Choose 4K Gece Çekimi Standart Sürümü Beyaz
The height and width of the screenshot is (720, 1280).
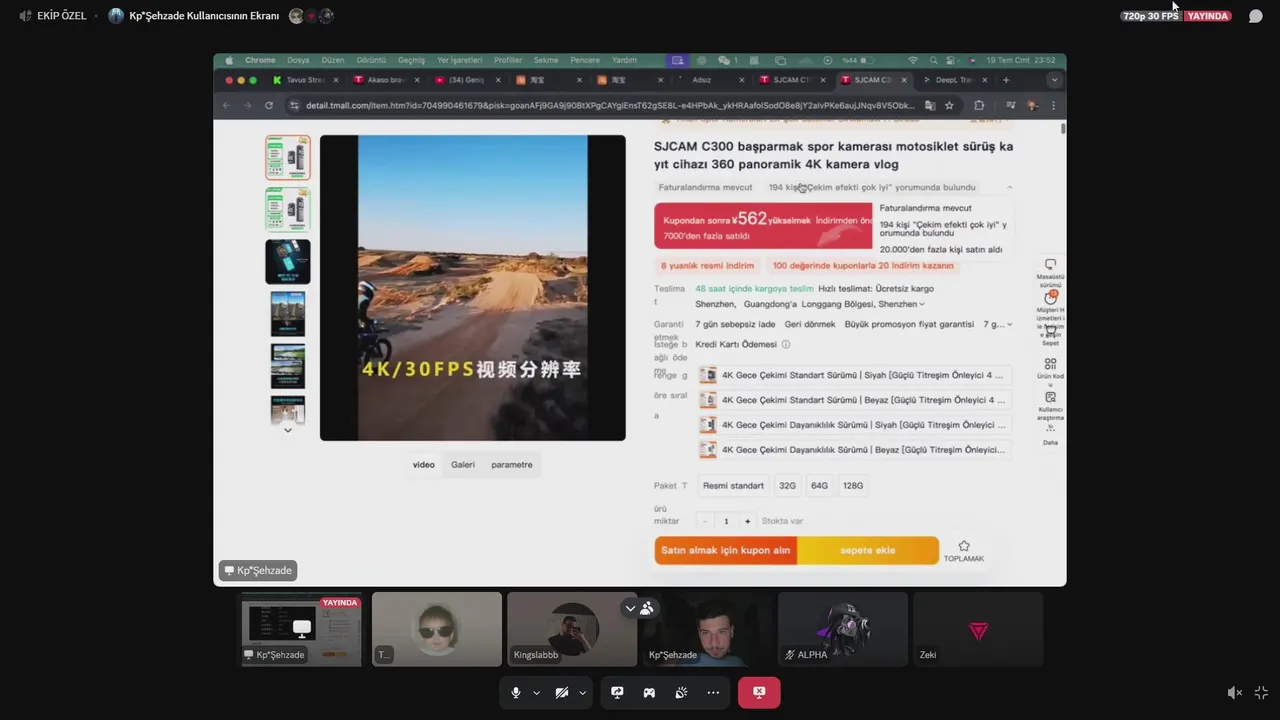[x=853, y=400]
